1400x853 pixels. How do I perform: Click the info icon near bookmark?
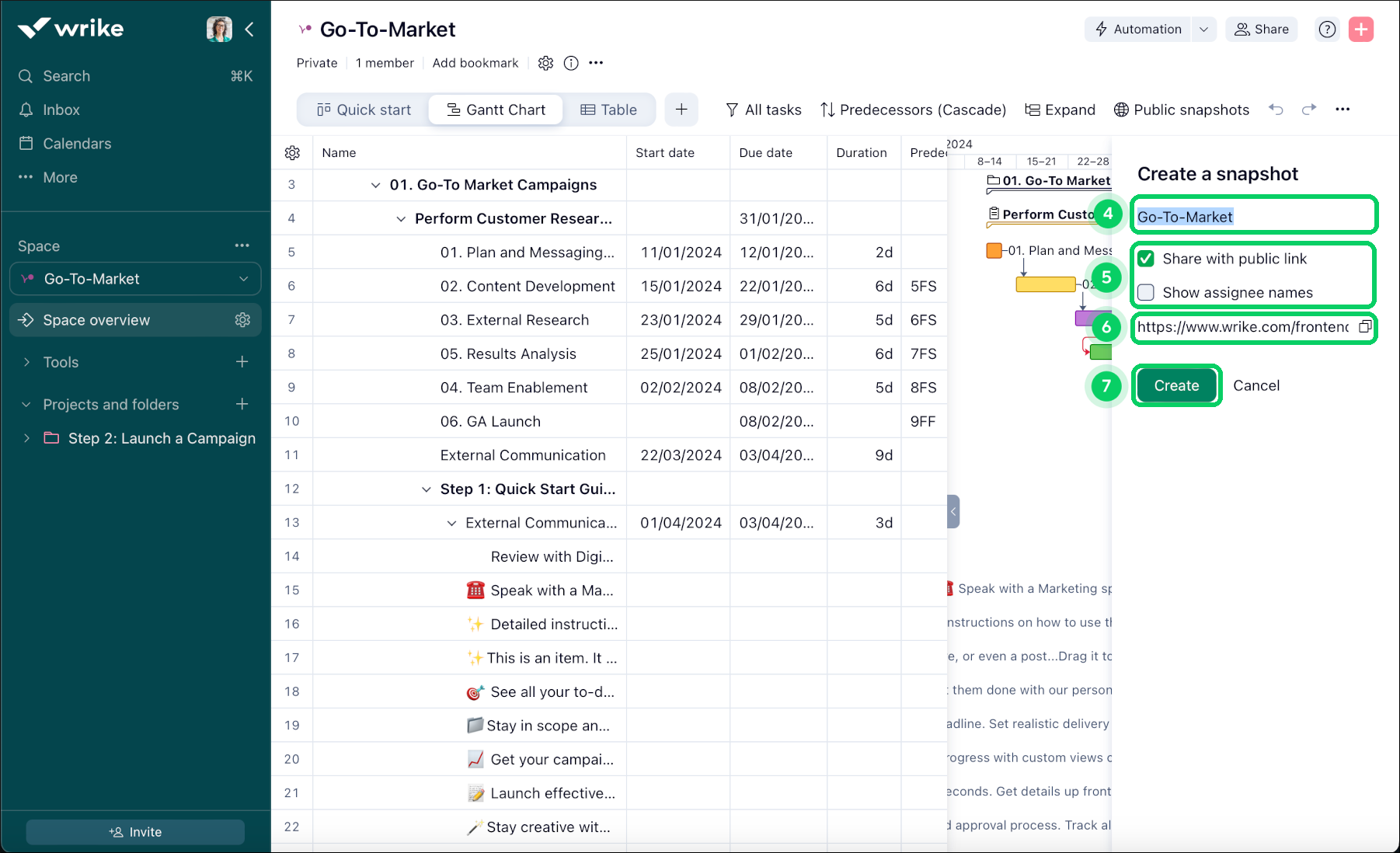571,63
